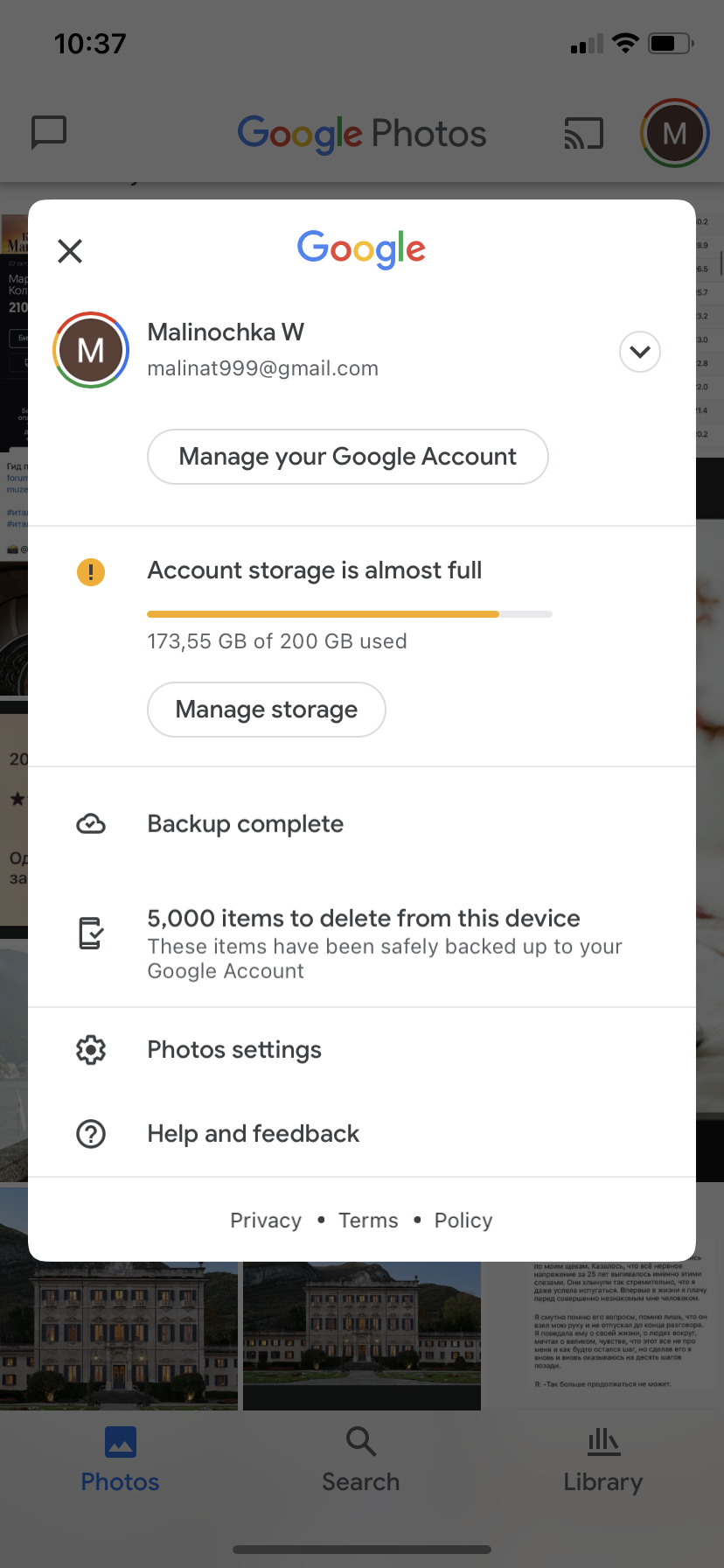
Task: Tap Manage your Google Account button
Action: pyautogui.click(x=347, y=457)
